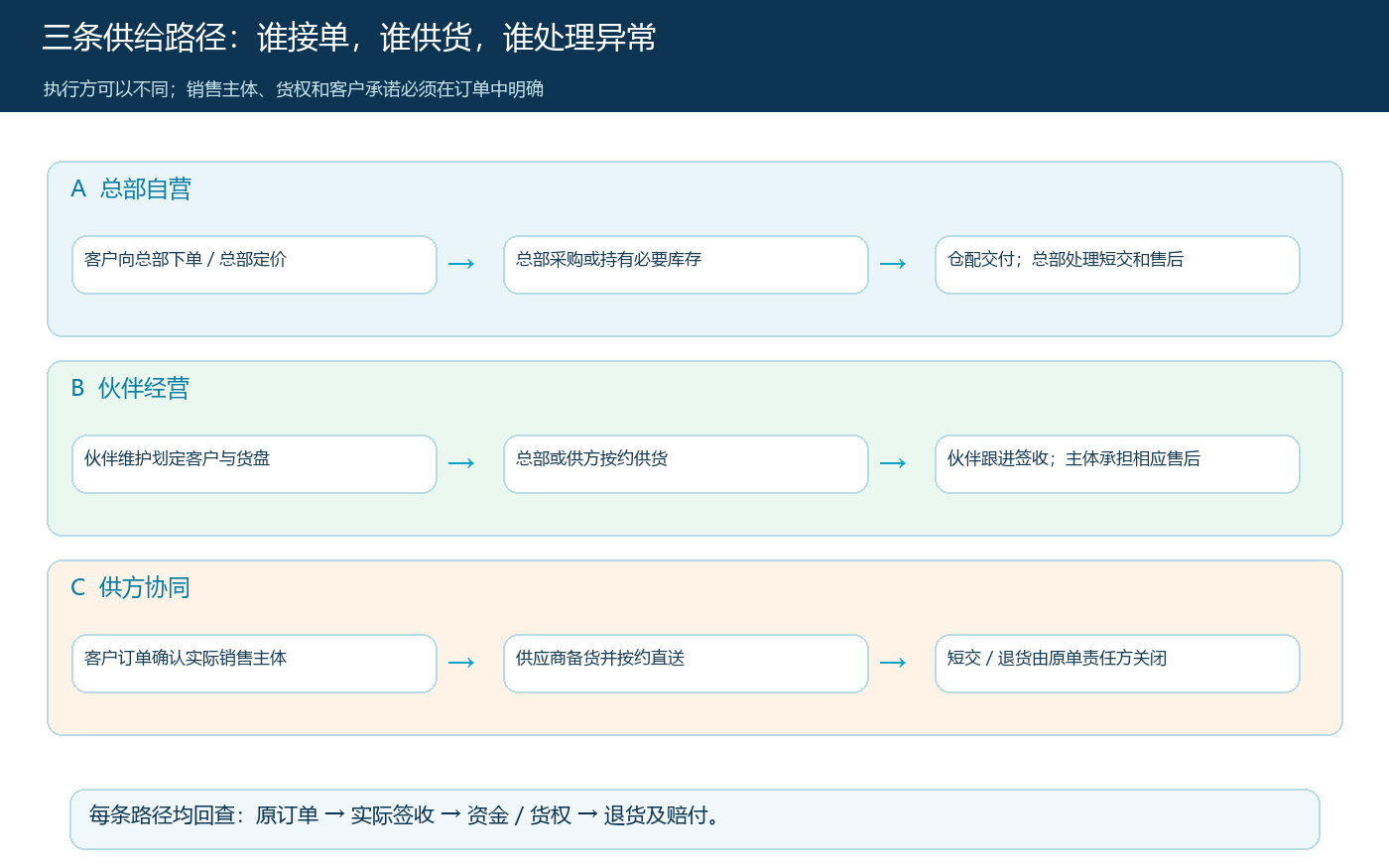
Task: Click the section heading C 供方协同
Action: coord(130,587)
